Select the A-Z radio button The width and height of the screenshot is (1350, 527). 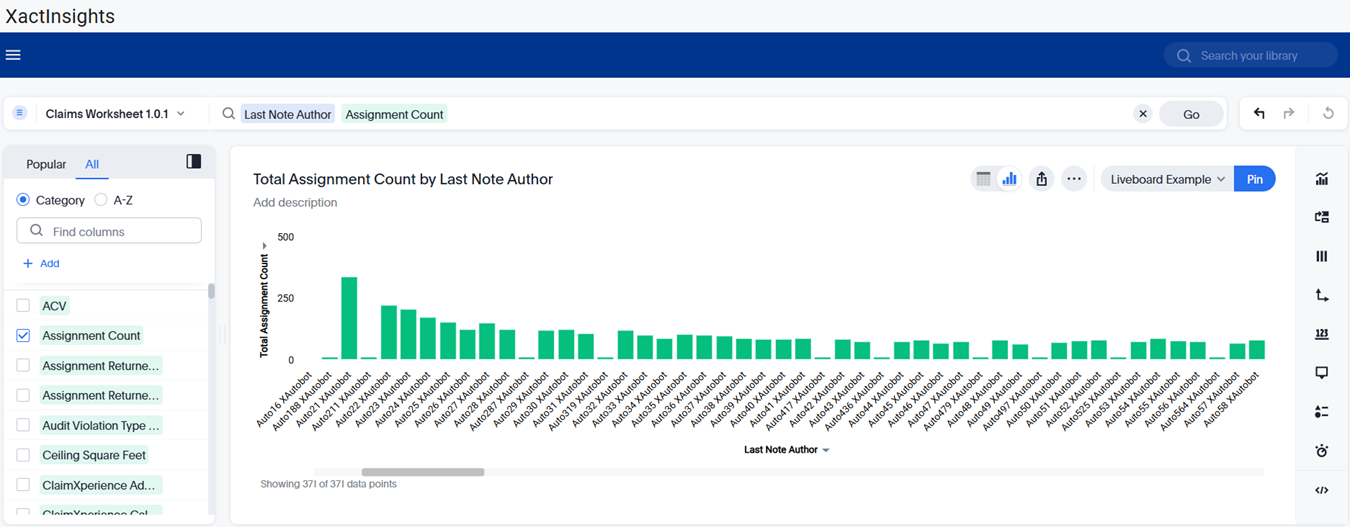point(101,200)
